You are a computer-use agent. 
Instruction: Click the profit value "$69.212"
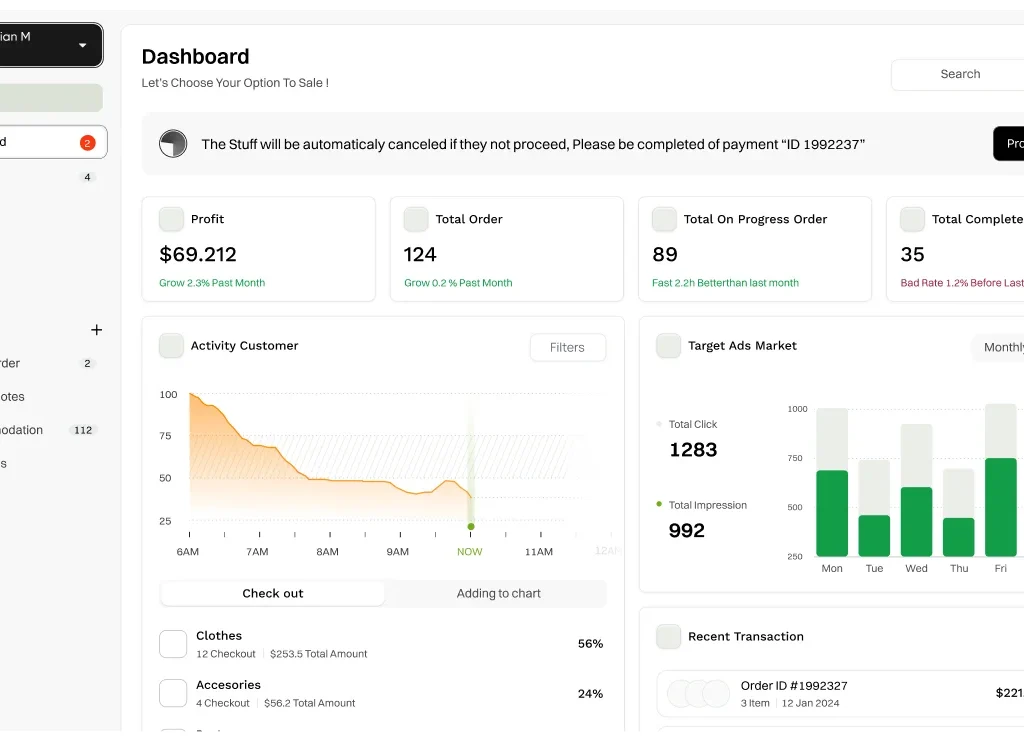[198, 254]
